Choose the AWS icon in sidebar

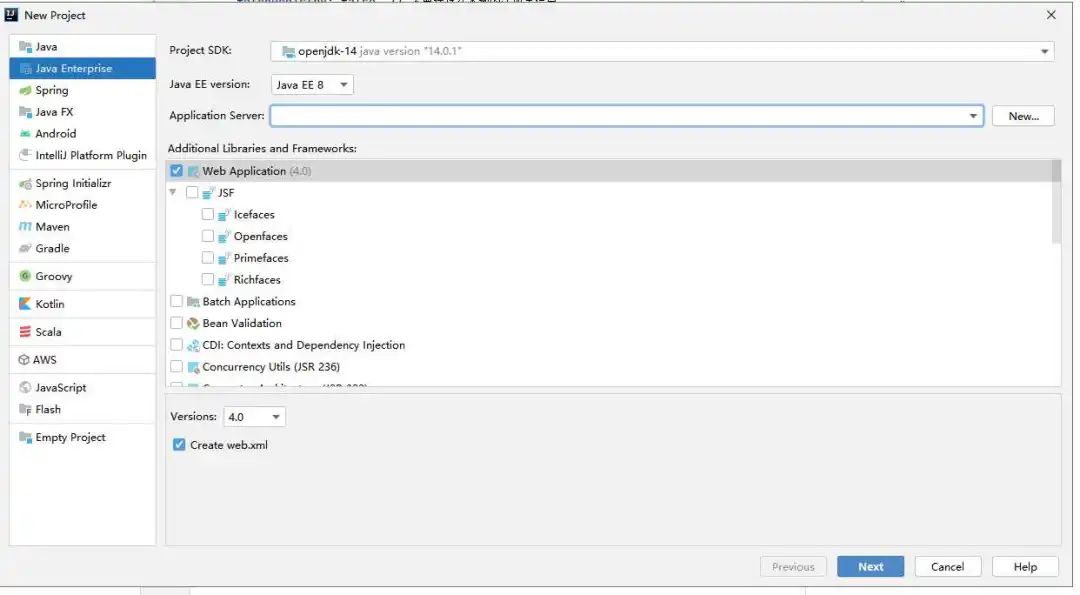24,359
